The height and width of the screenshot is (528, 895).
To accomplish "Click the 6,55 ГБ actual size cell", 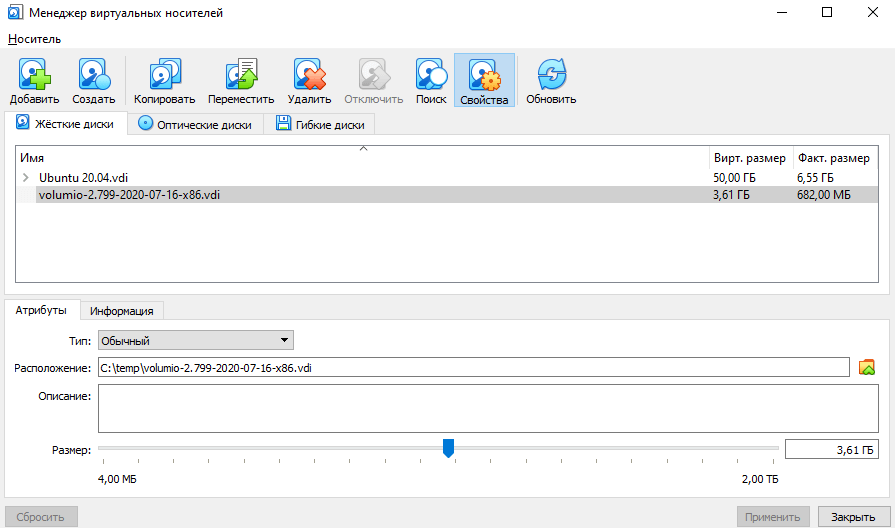I will pyautogui.click(x=815, y=178).
